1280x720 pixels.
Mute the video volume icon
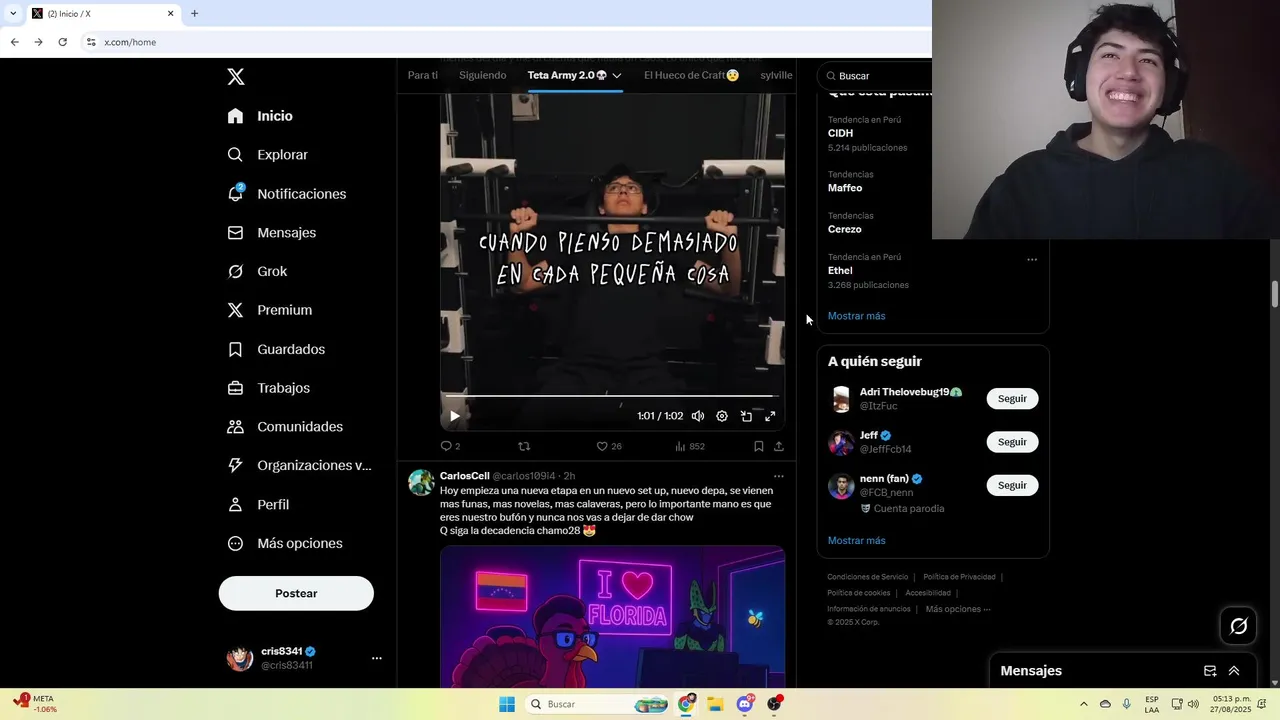[698, 416]
